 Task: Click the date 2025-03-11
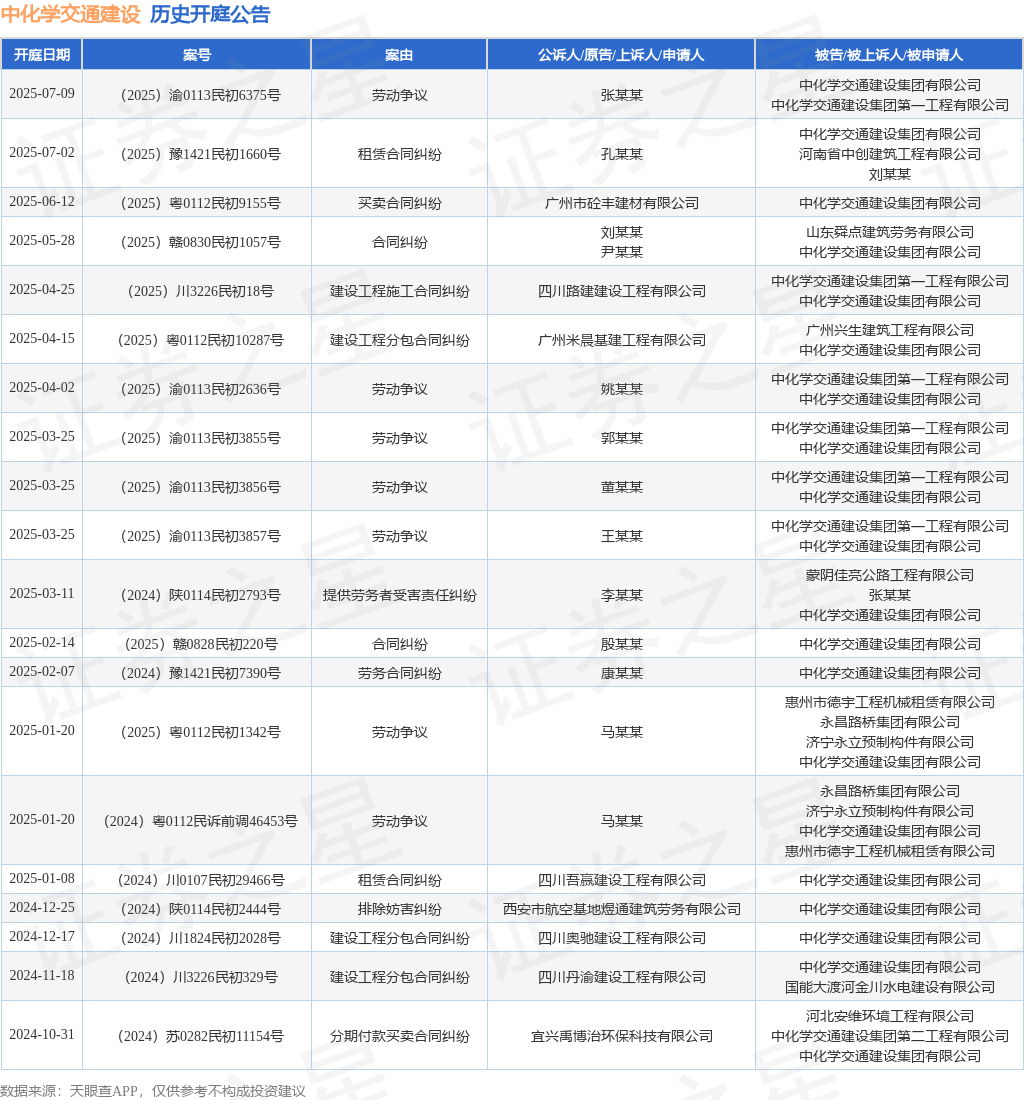(42, 594)
